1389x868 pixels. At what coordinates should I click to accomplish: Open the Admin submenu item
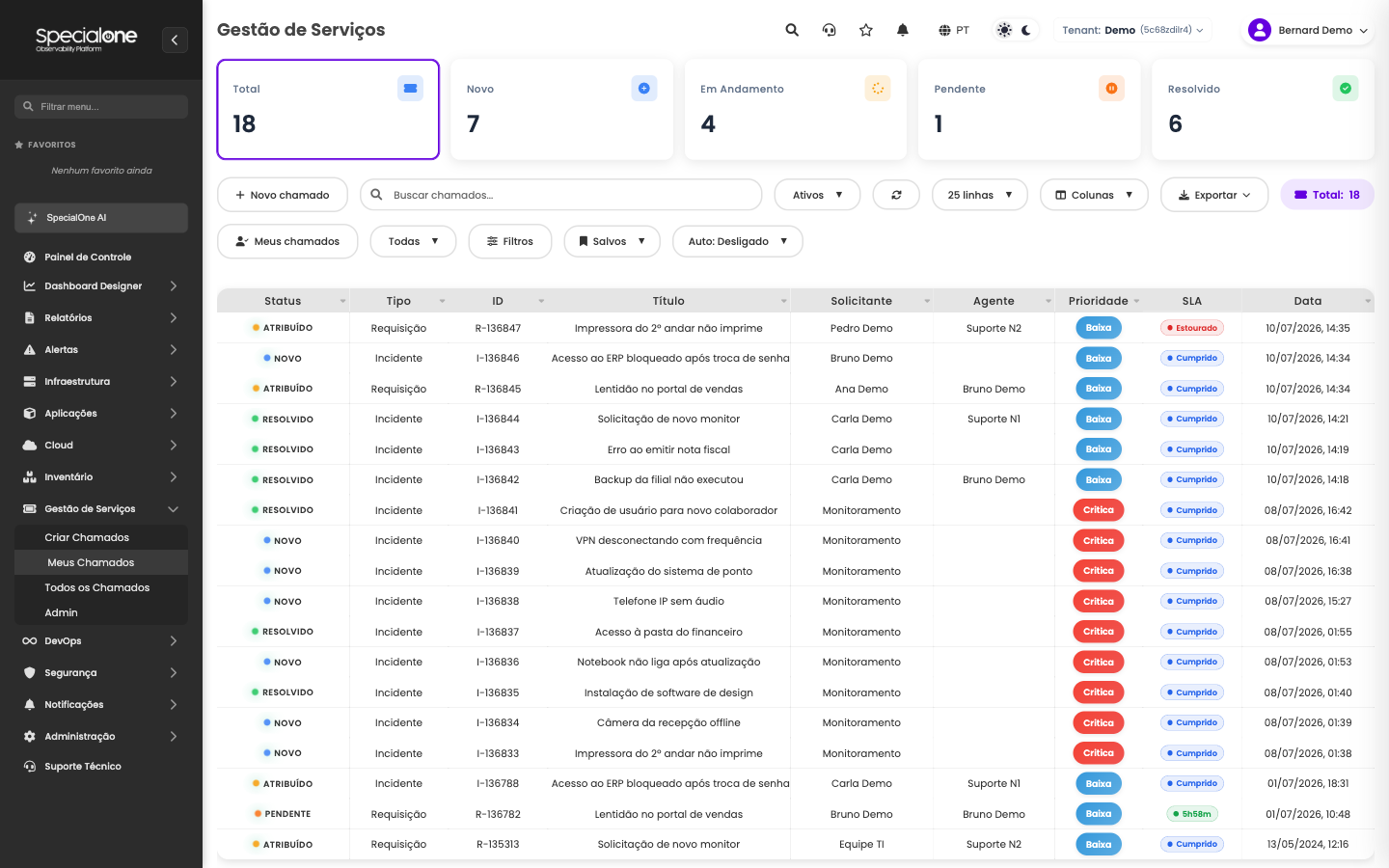click(x=101, y=612)
